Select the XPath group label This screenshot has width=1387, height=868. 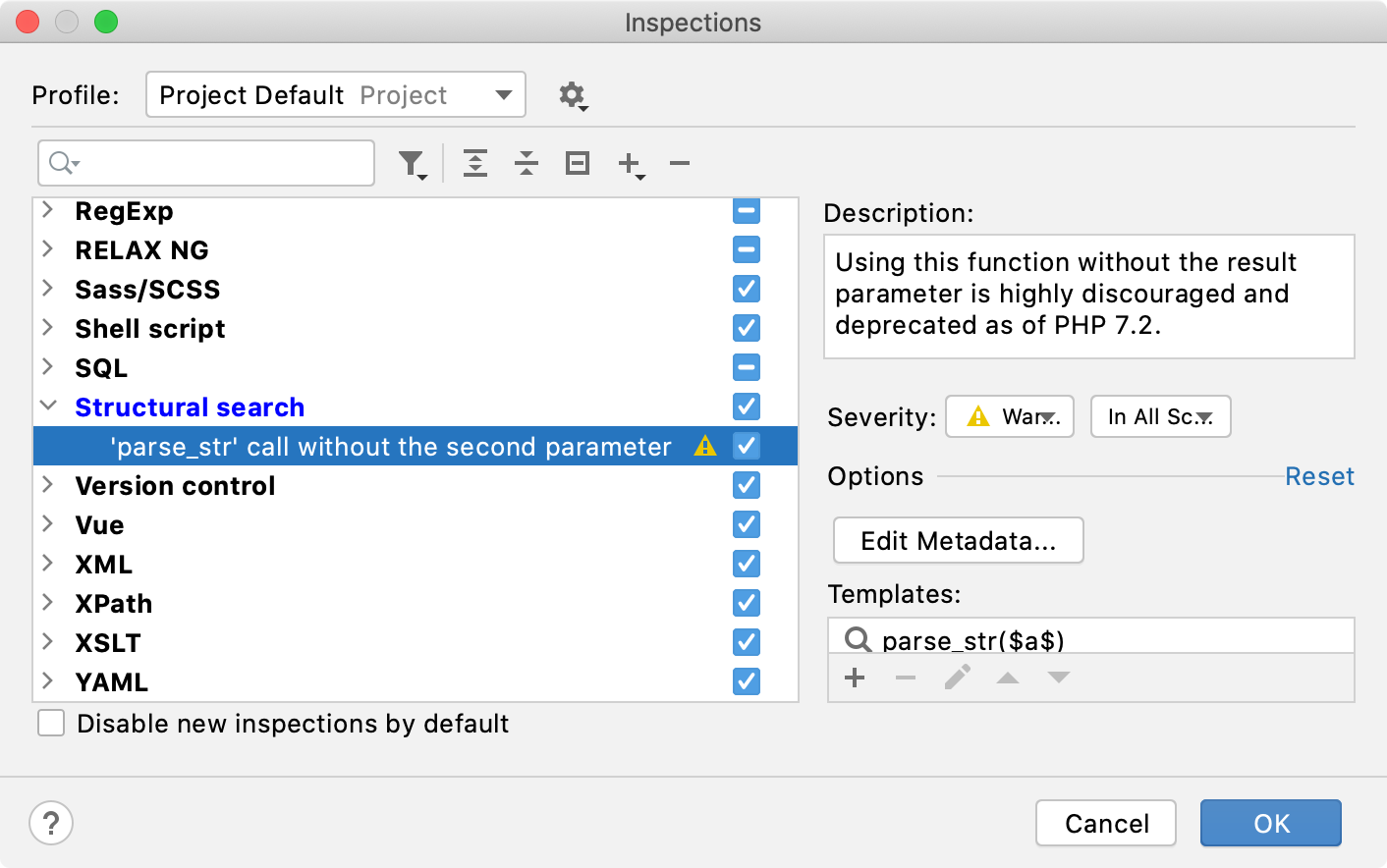click(x=114, y=603)
